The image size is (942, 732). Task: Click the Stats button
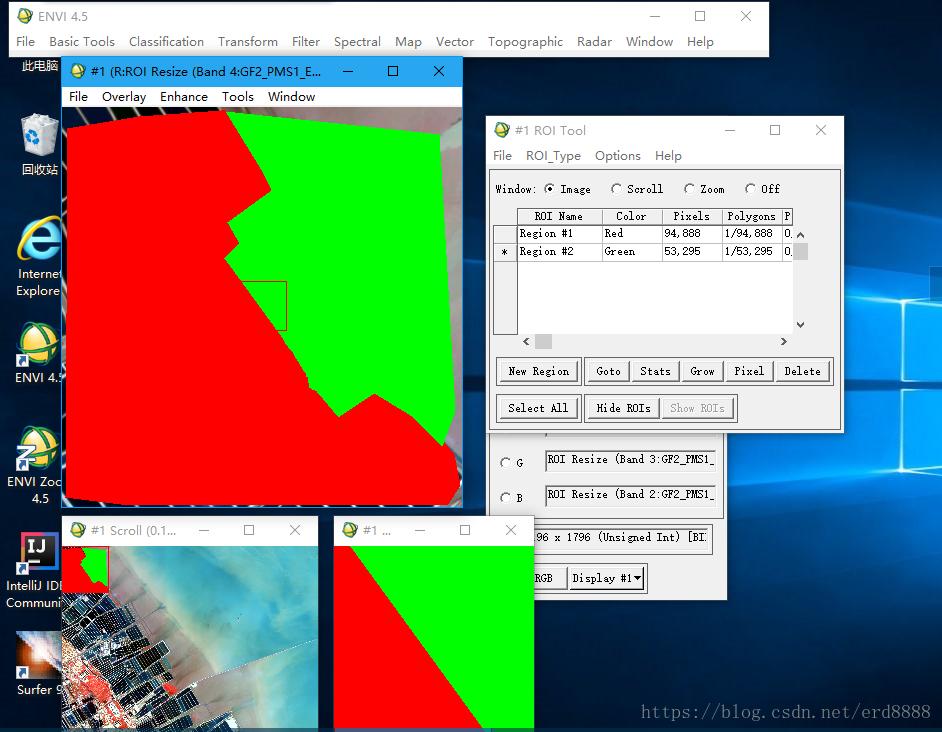(655, 371)
